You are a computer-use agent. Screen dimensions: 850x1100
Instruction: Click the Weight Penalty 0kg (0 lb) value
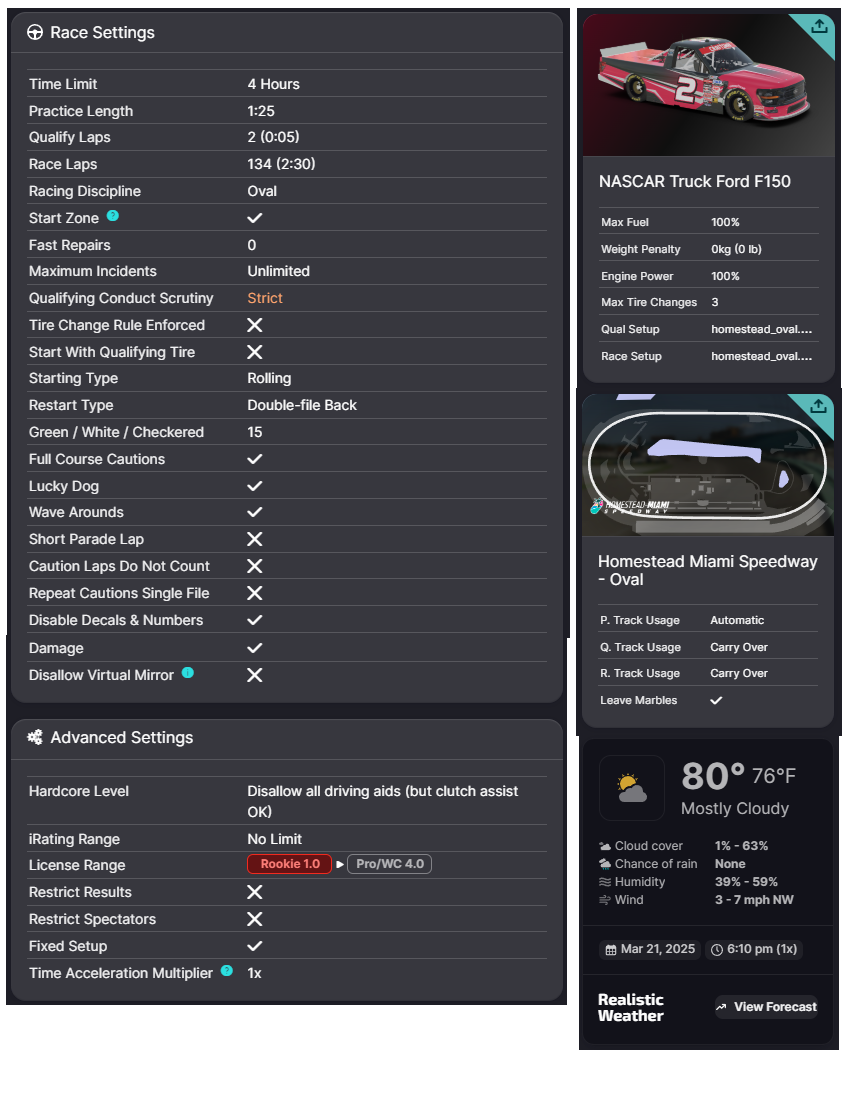pyautogui.click(x=736, y=249)
